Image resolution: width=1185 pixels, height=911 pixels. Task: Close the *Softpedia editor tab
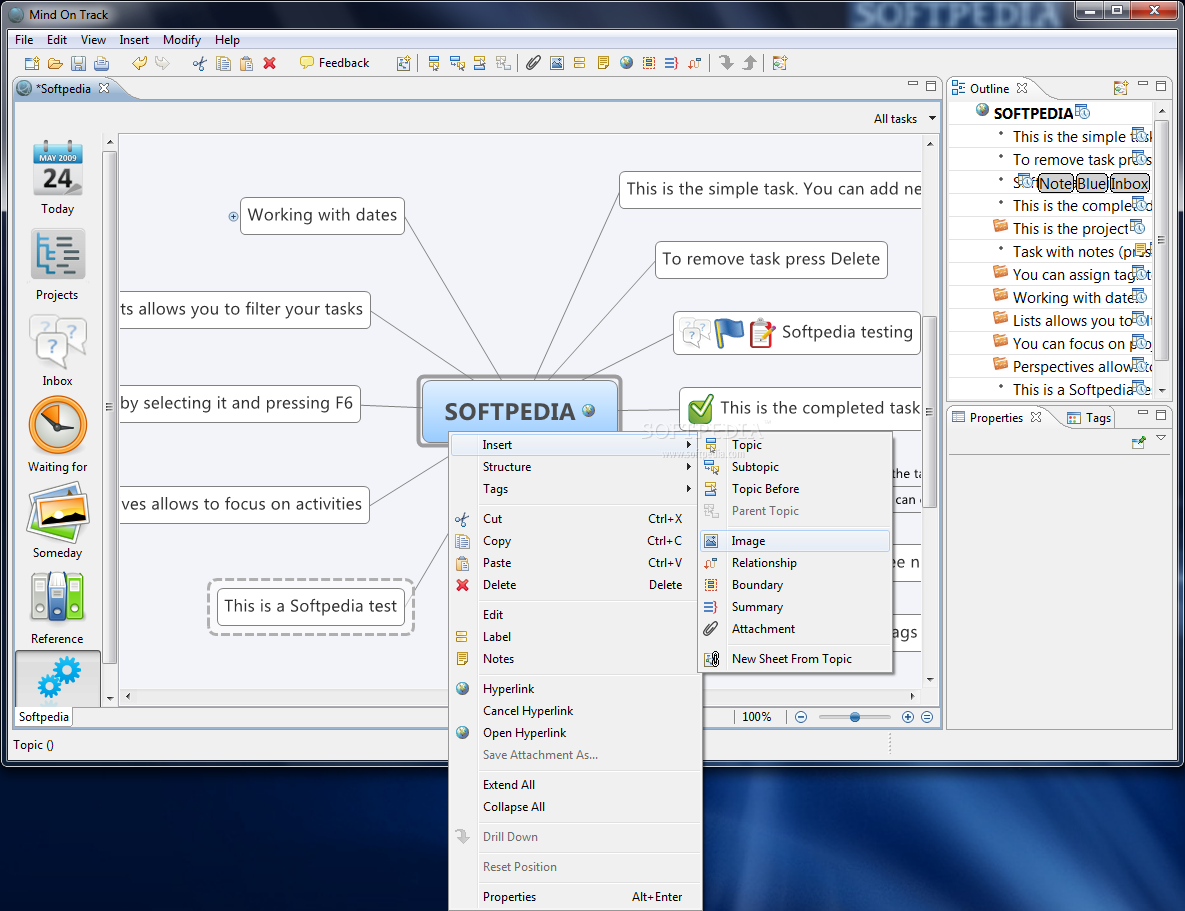[104, 88]
